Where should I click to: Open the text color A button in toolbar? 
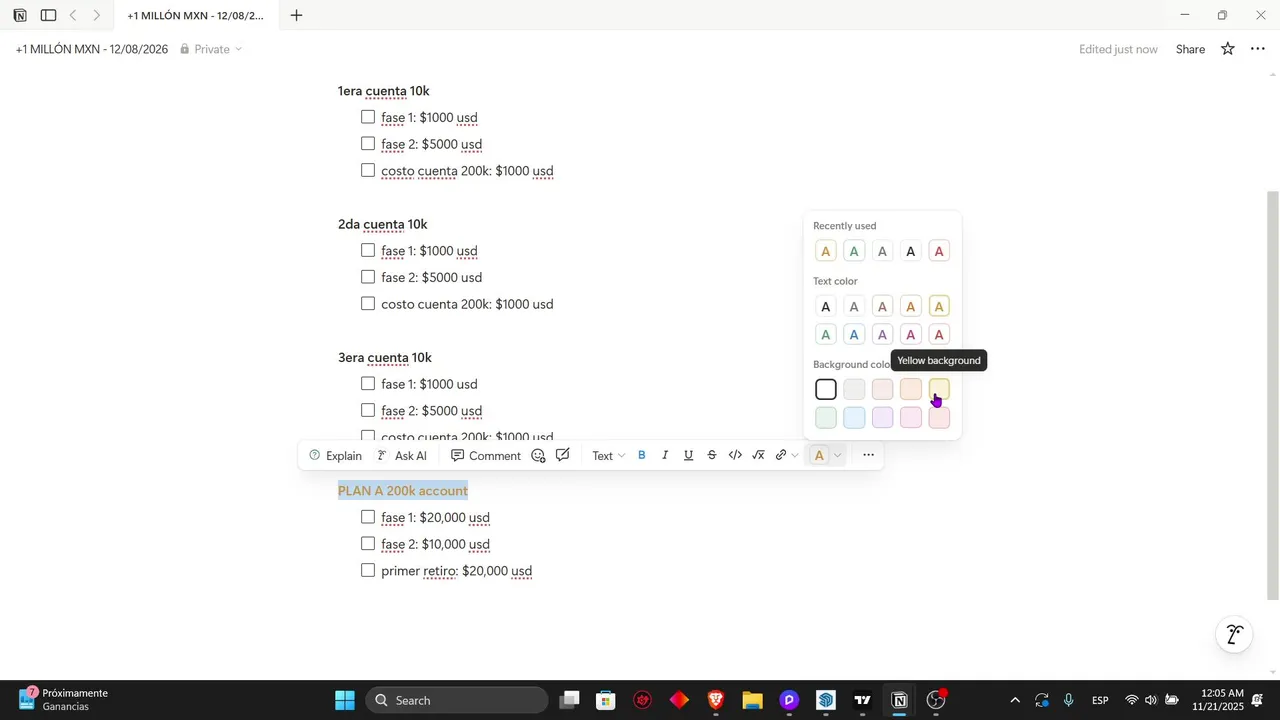click(819, 455)
